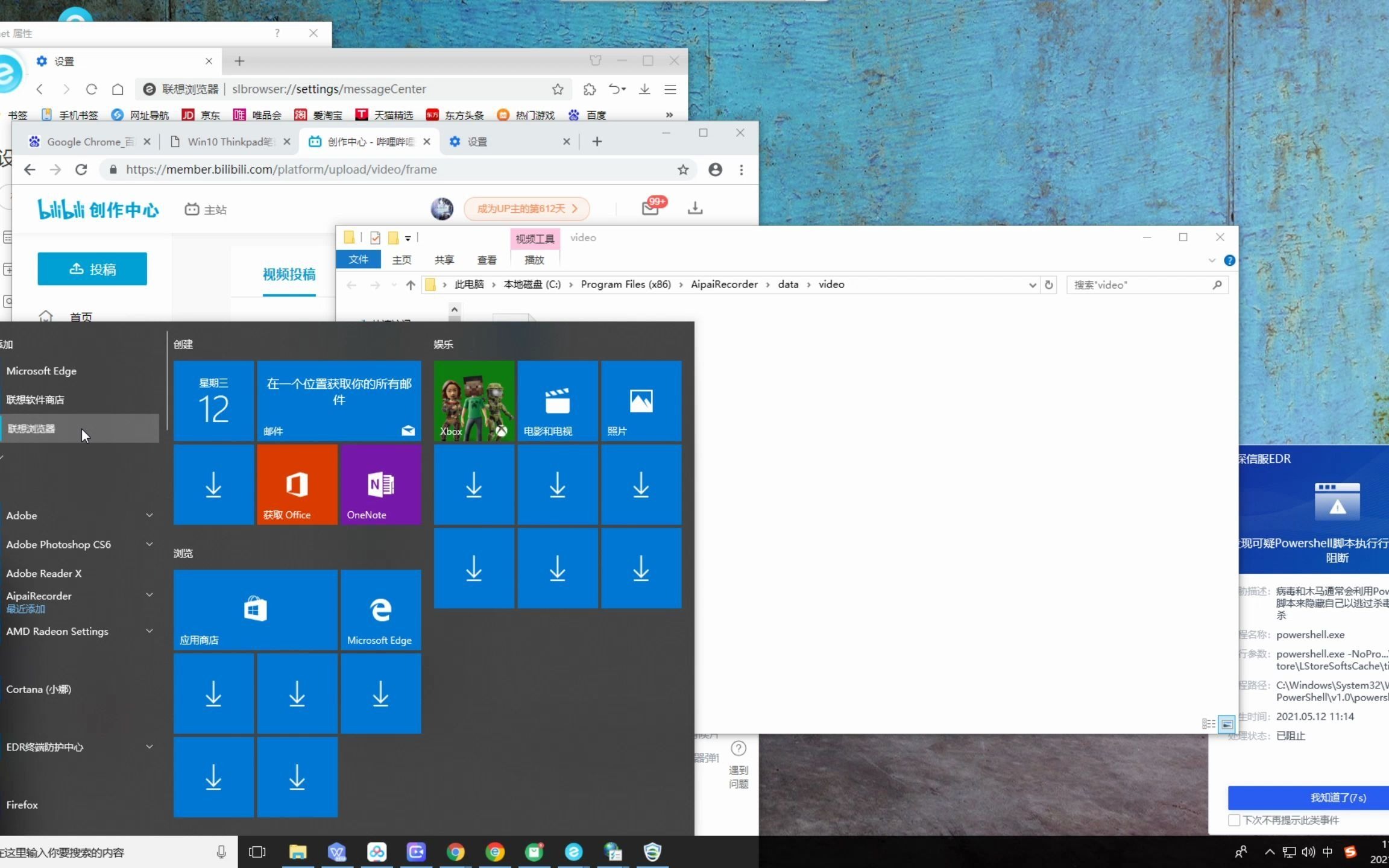Switch Explorer to details view

coord(1209,723)
